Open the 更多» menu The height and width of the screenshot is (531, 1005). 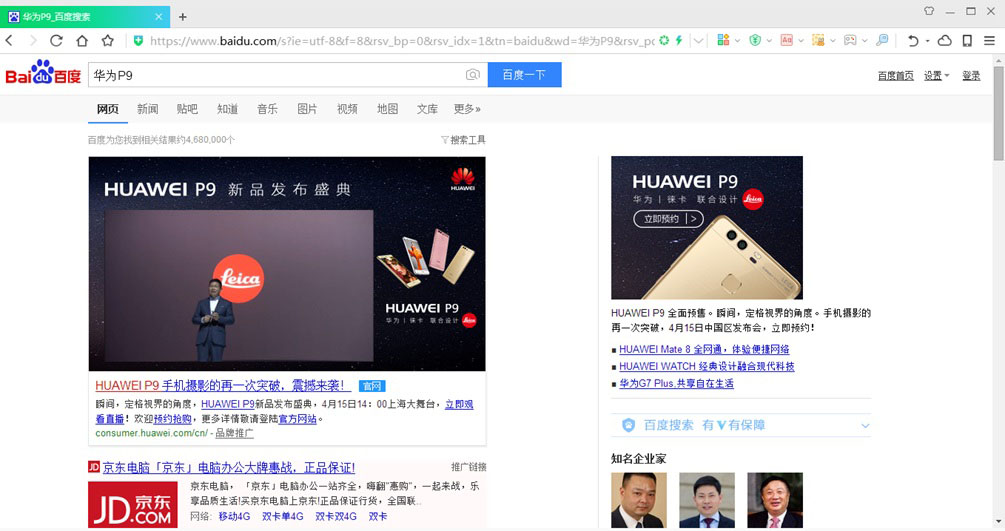click(467, 109)
